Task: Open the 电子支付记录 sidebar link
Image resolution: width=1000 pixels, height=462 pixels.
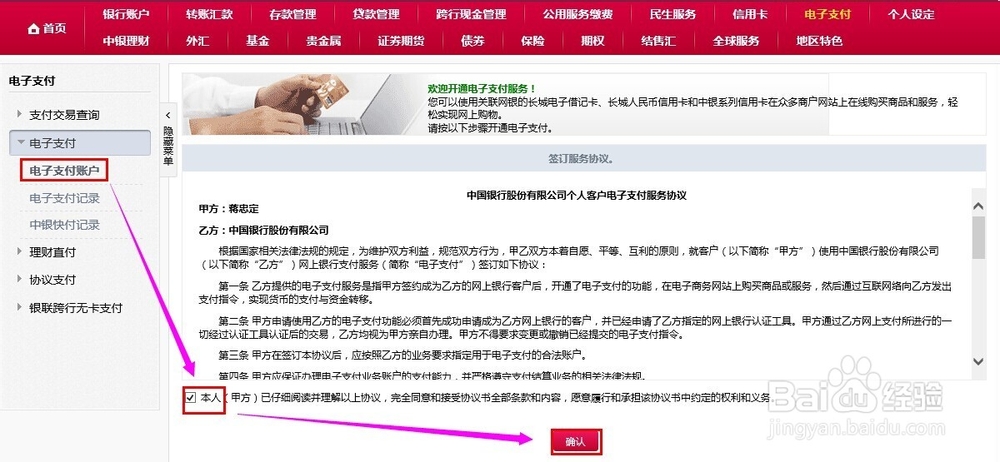Action: tap(64, 198)
